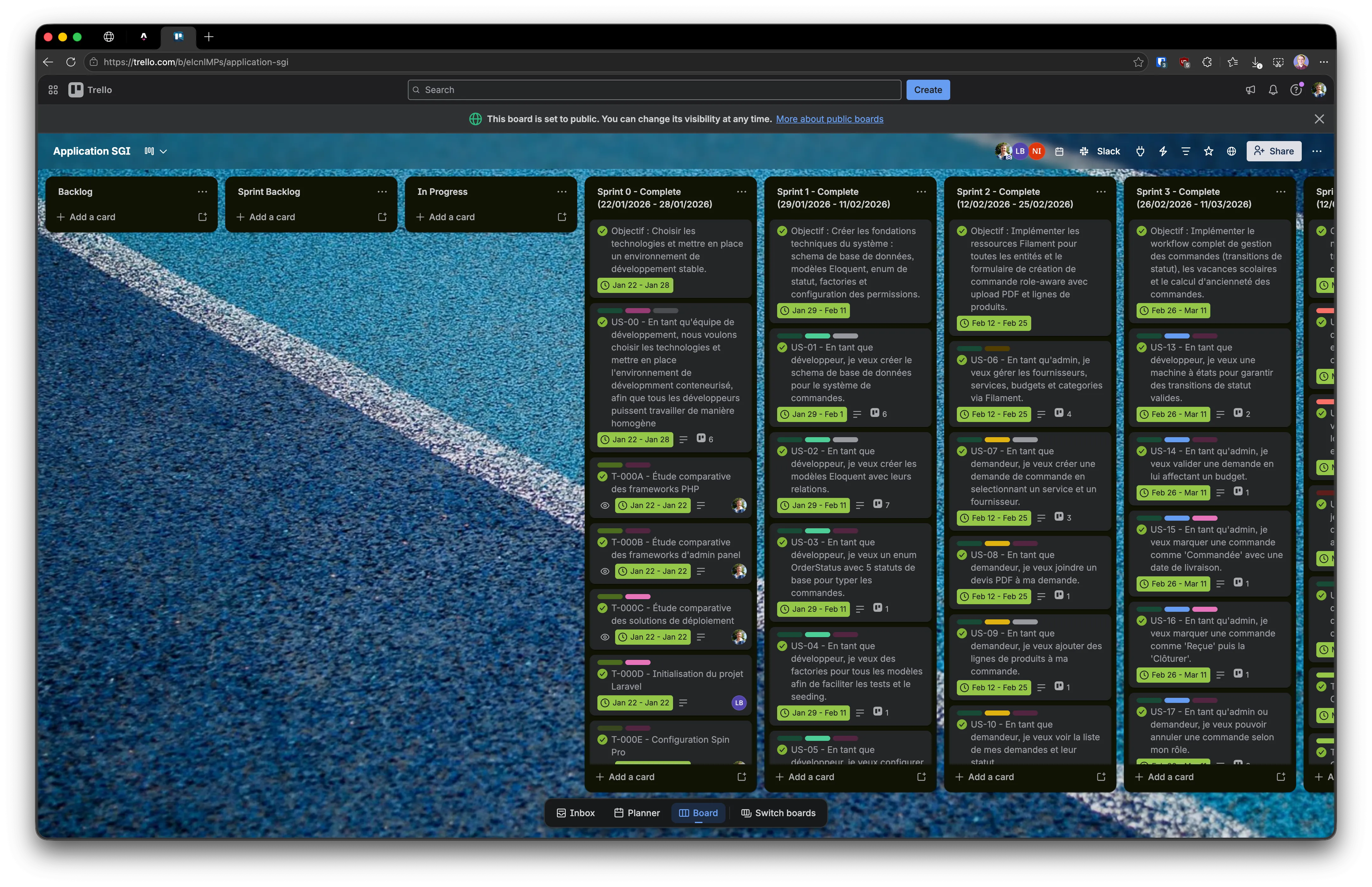Open the board's three-dot menu

[1317, 152]
